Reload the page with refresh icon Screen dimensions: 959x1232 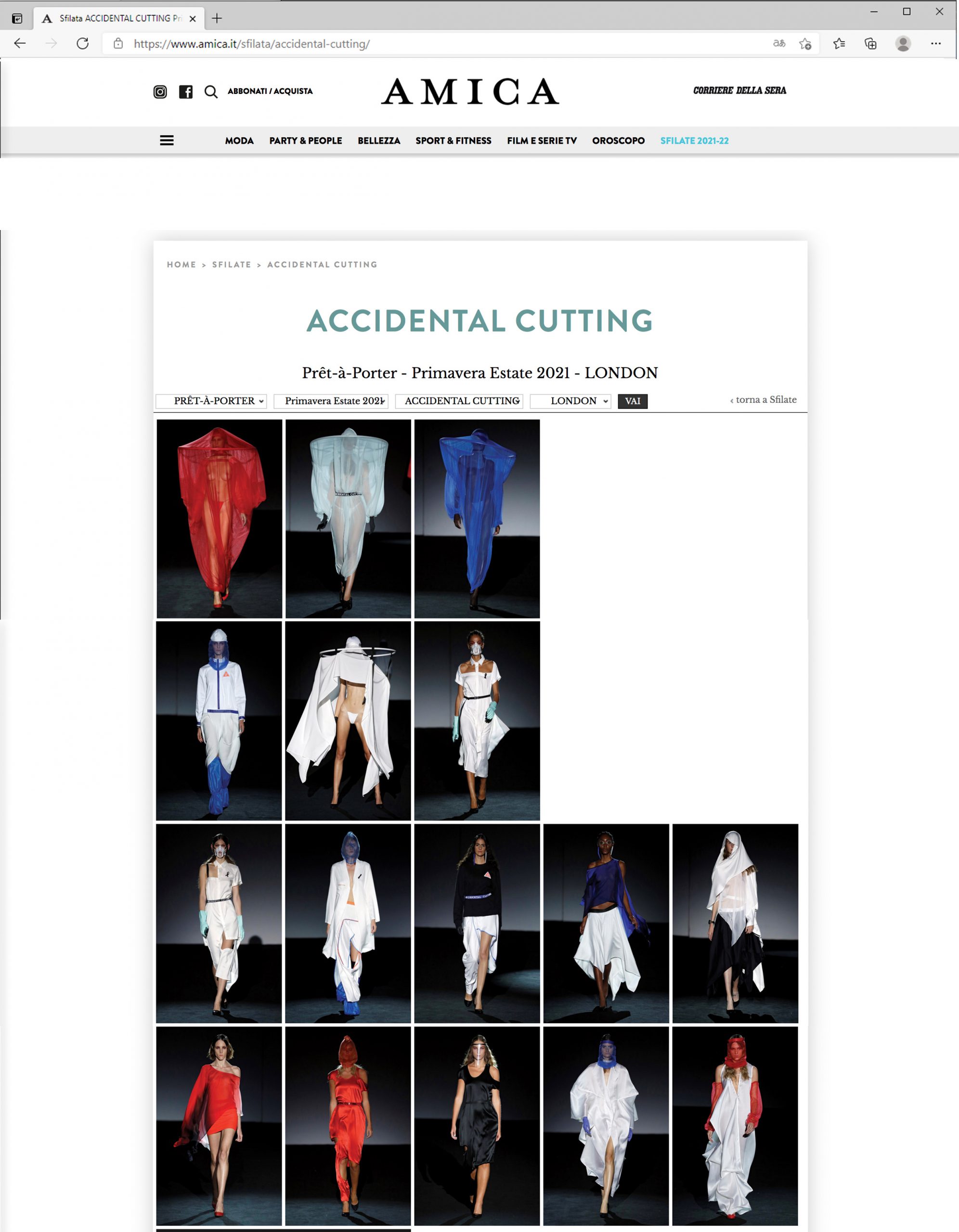click(82, 43)
